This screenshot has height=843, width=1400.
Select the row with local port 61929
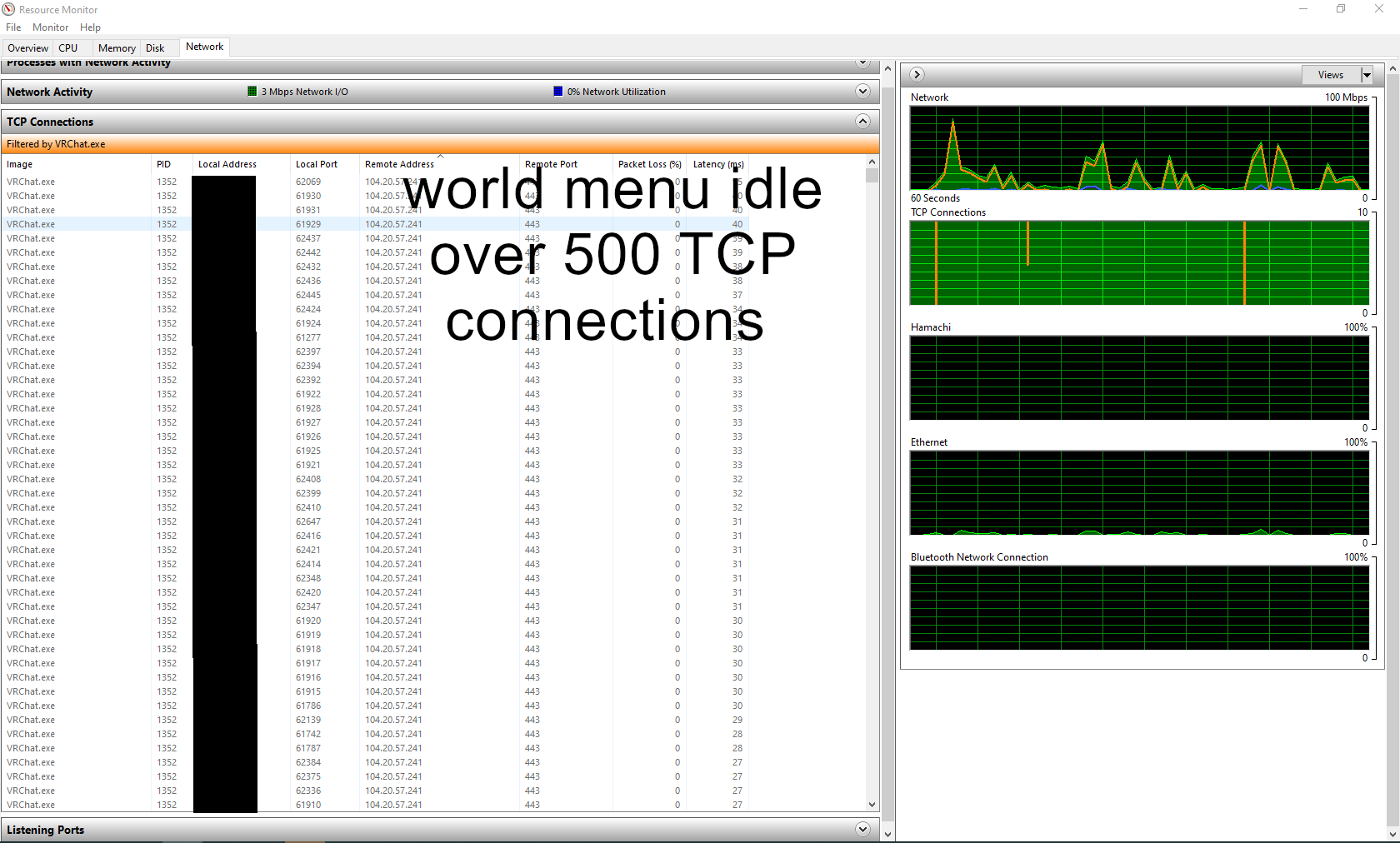click(x=375, y=224)
